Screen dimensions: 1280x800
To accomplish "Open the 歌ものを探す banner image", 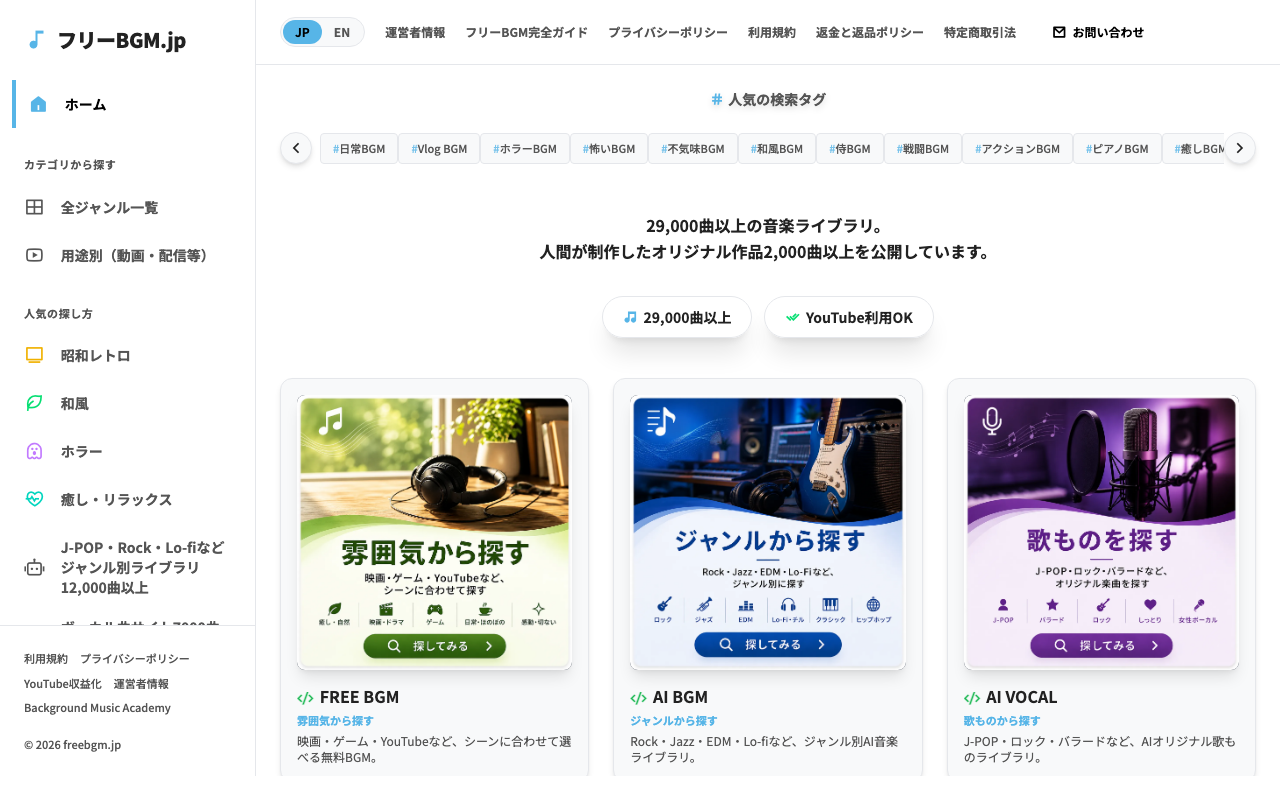I will tap(1101, 533).
